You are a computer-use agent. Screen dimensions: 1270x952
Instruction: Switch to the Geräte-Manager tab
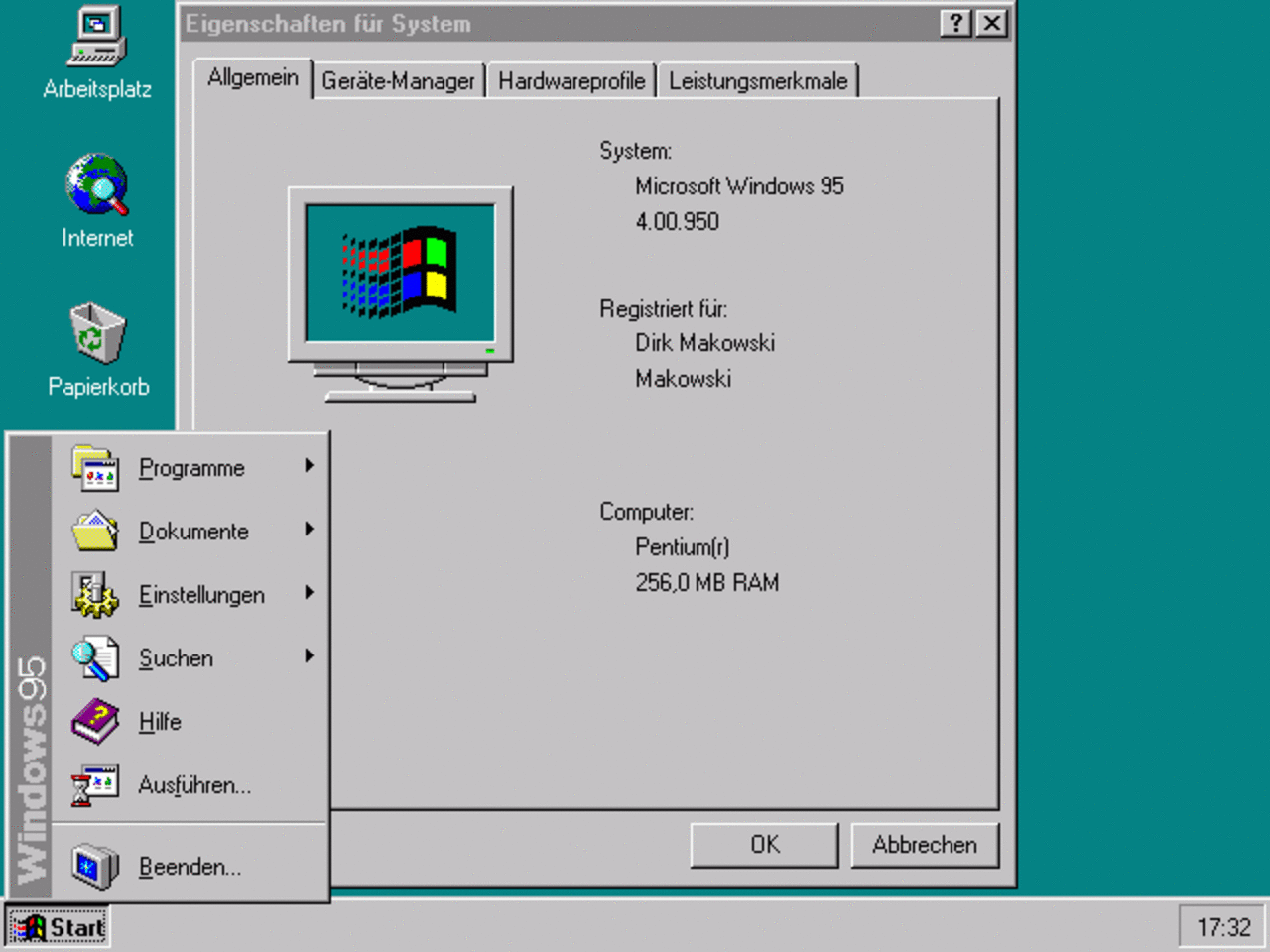click(x=398, y=81)
